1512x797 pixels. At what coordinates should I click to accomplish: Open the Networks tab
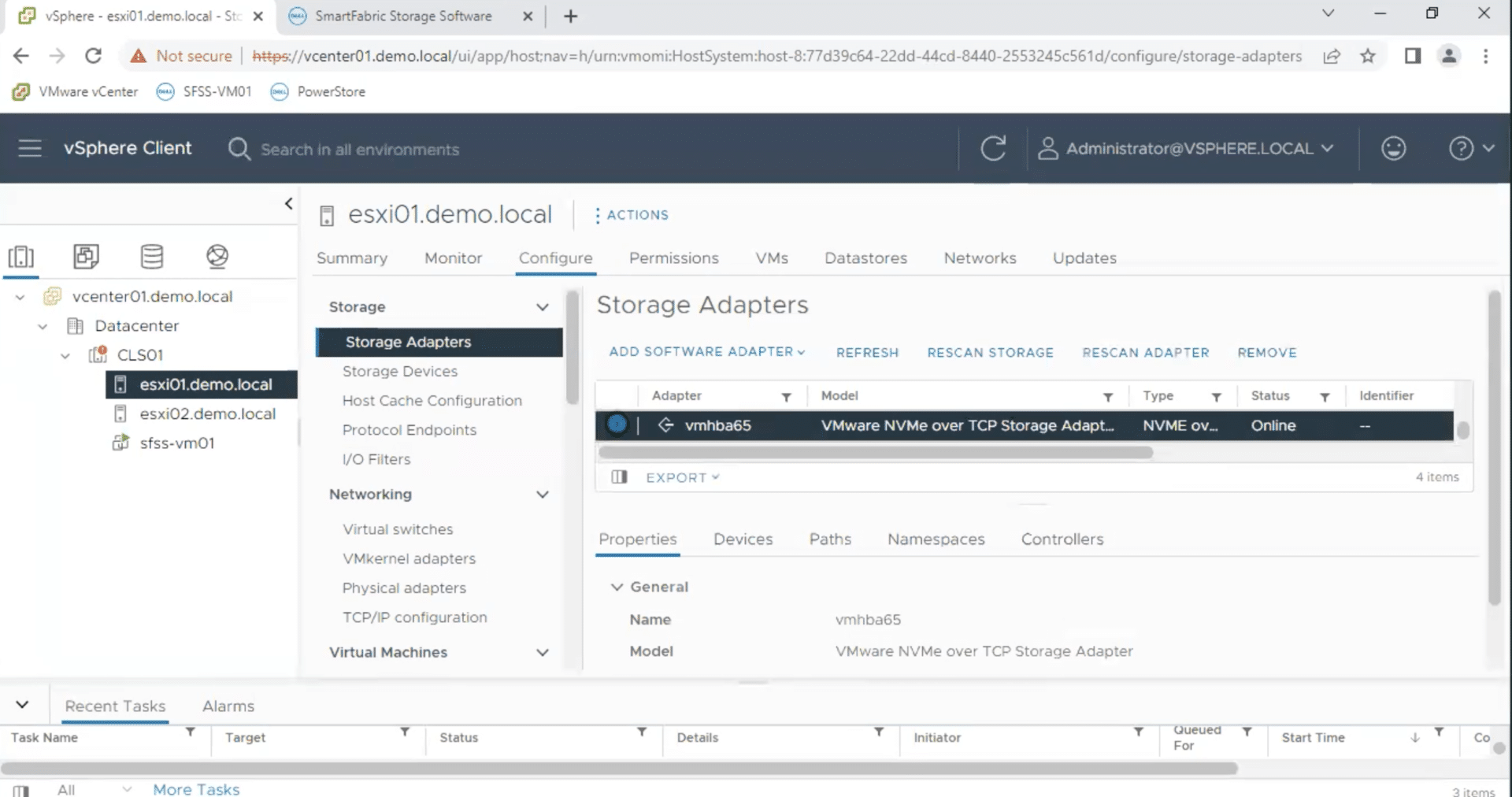point(980,258)
